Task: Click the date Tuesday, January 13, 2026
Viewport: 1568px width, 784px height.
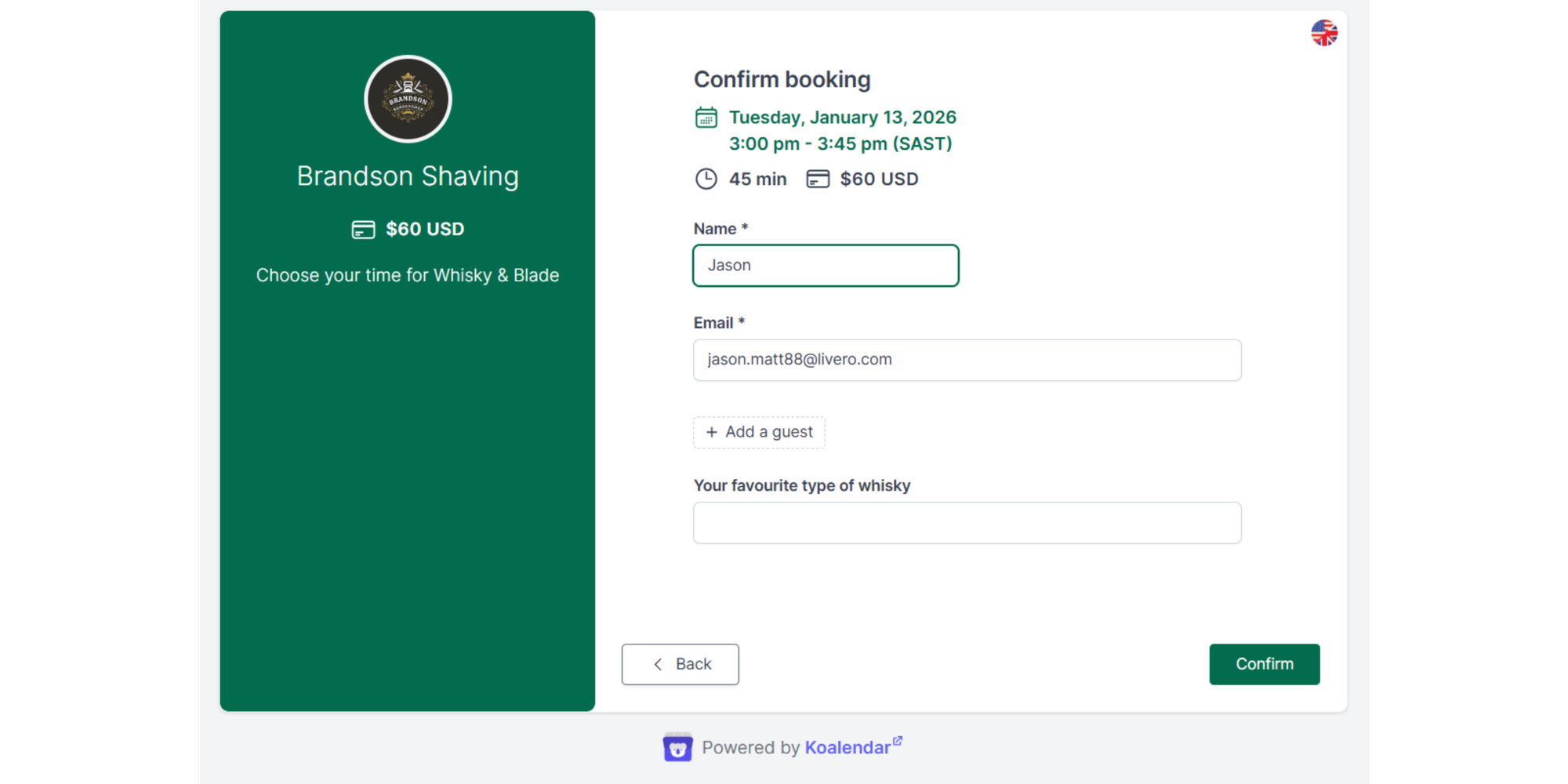Action: coord(842,117)
